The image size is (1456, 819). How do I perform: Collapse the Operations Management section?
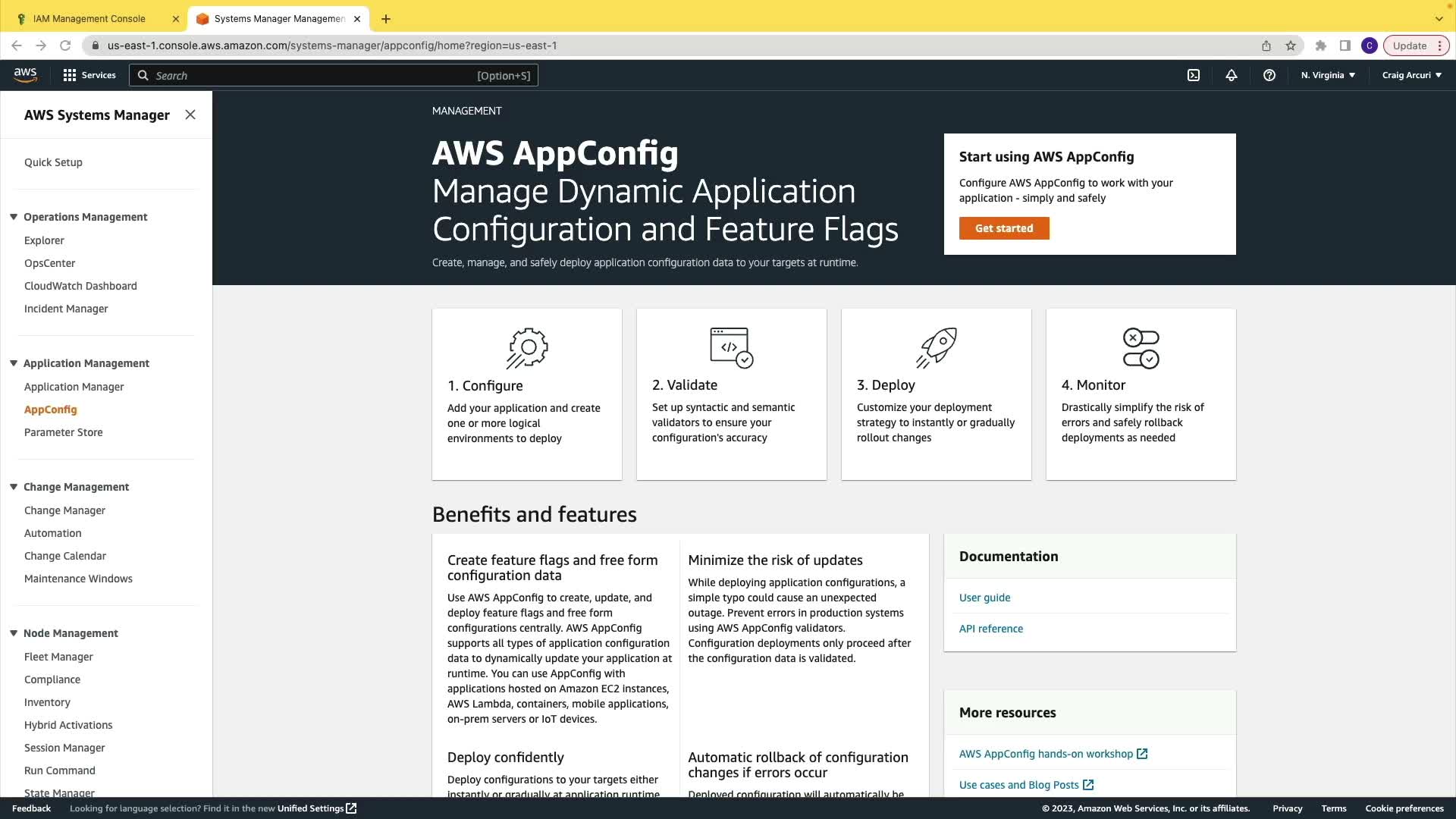[14, 217]
